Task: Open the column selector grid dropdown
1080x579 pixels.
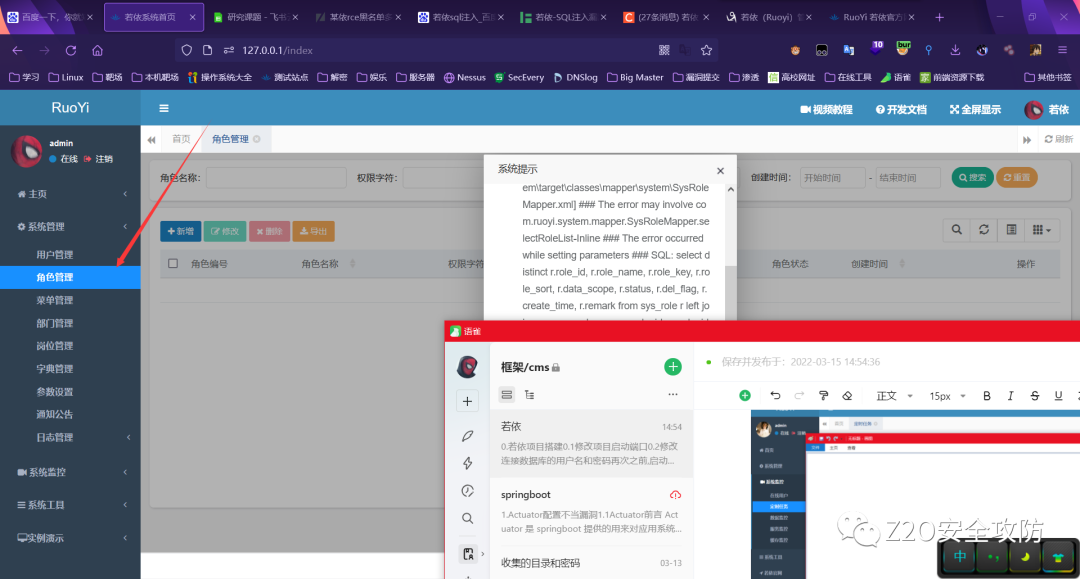Action: (1041, 230)
